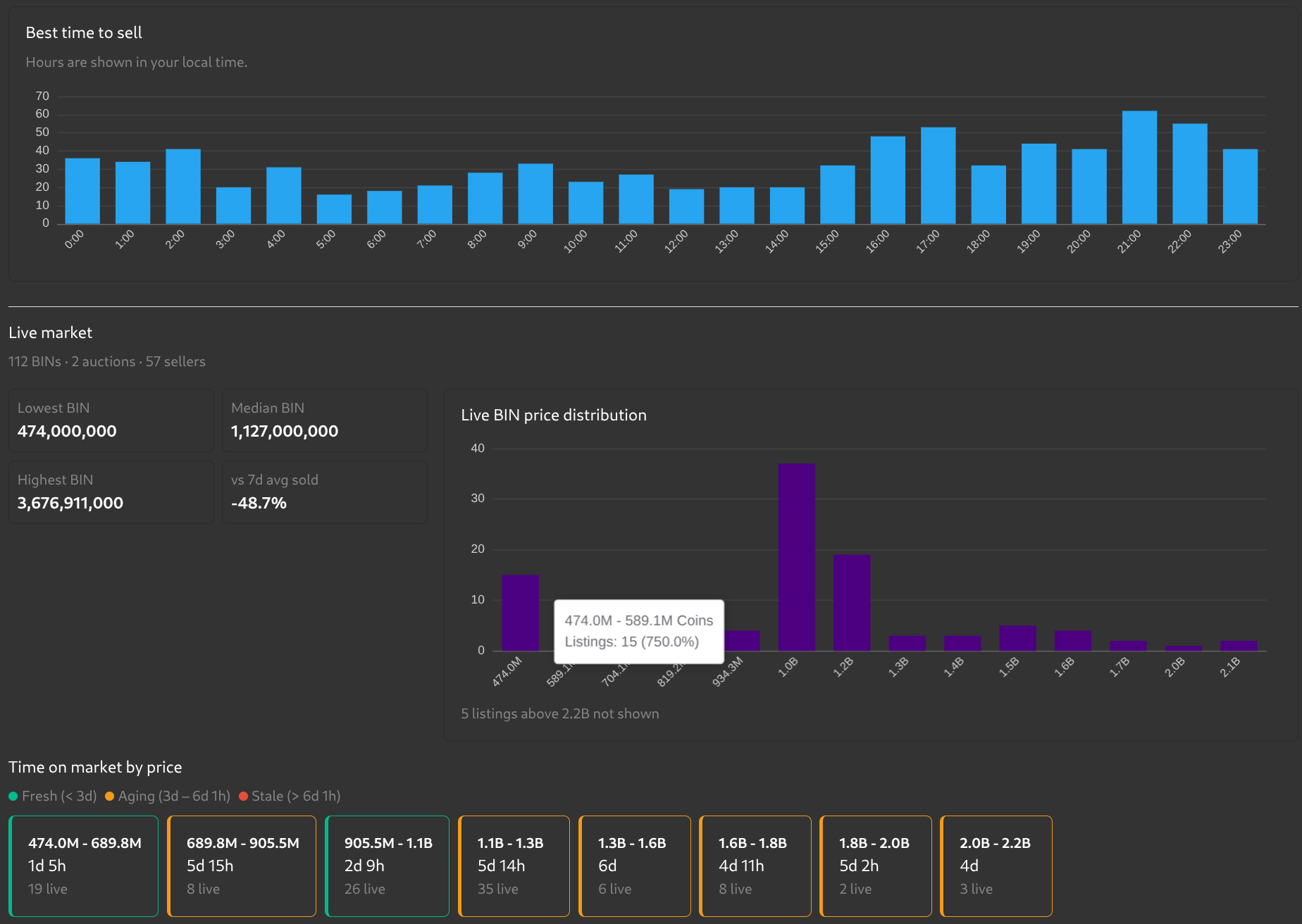Click the Stale (> 6d 1h) legend entry
The height and width of the screenshot is (924, 1302).
click(x=290, y=796)
